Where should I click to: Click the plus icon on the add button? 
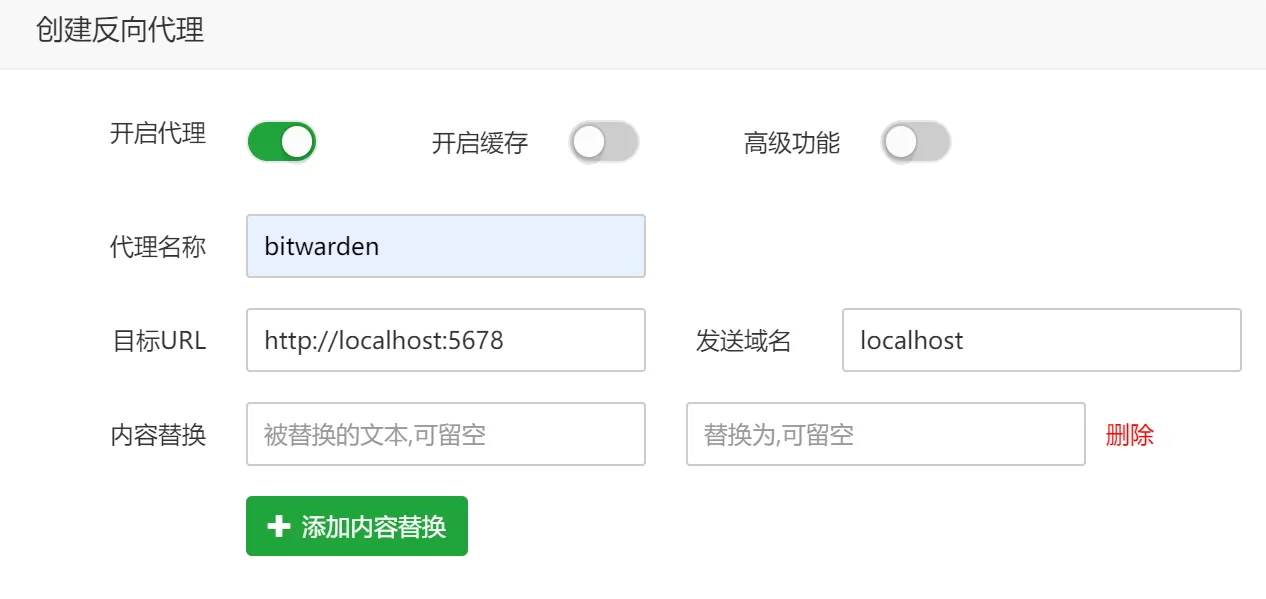point(279,527)
